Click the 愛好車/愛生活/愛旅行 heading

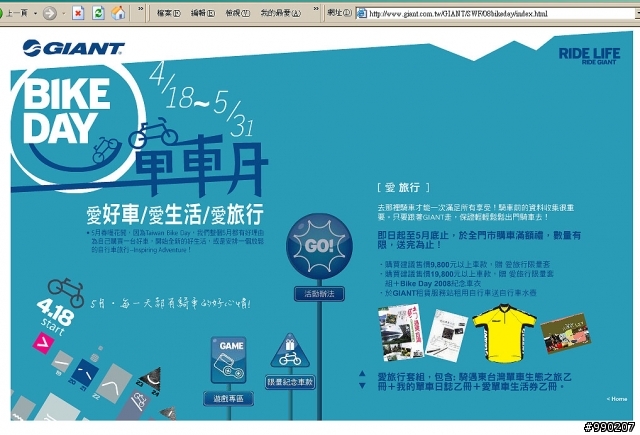point(175,215)
